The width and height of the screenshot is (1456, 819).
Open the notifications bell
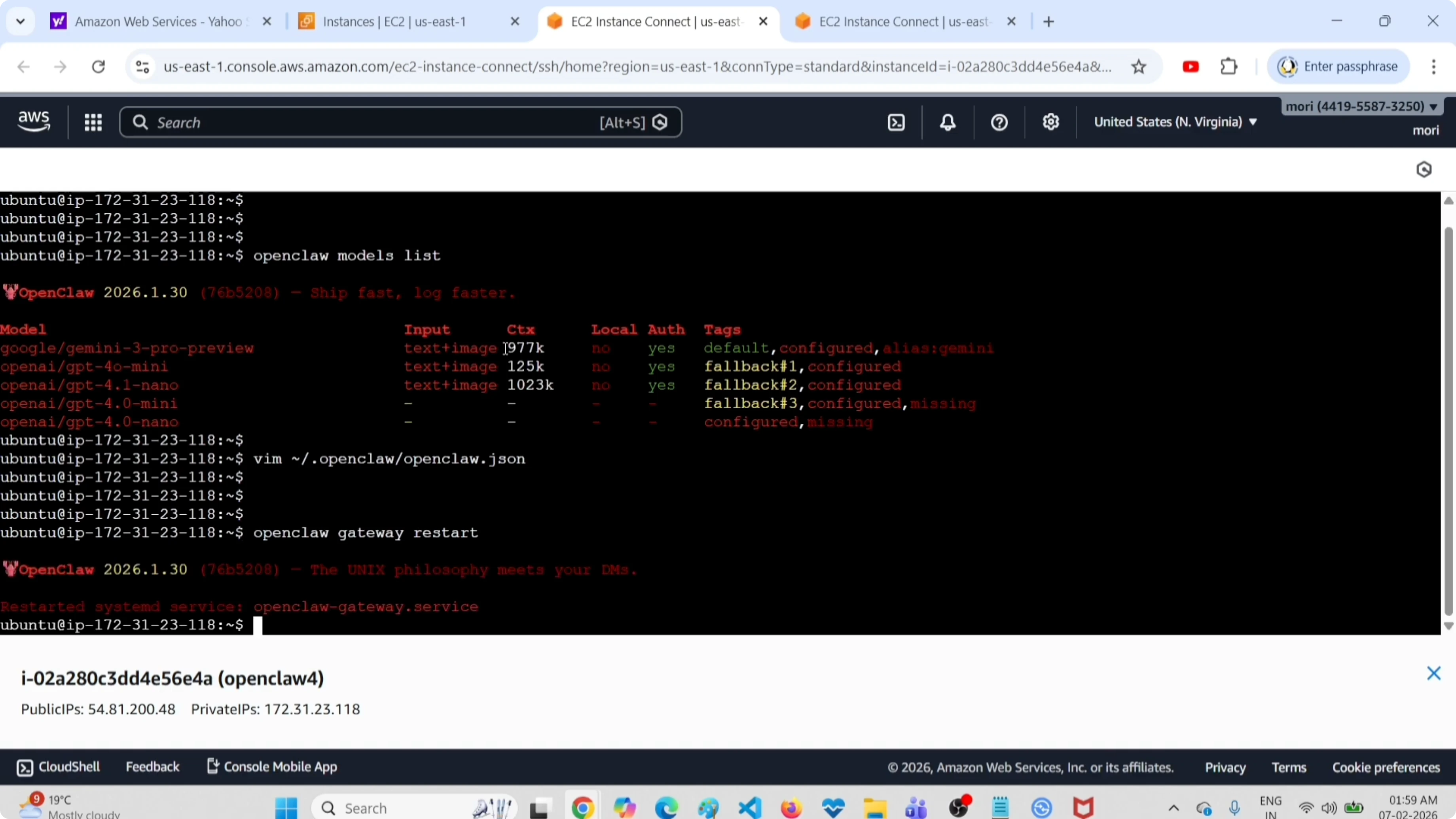pos(948,122)
